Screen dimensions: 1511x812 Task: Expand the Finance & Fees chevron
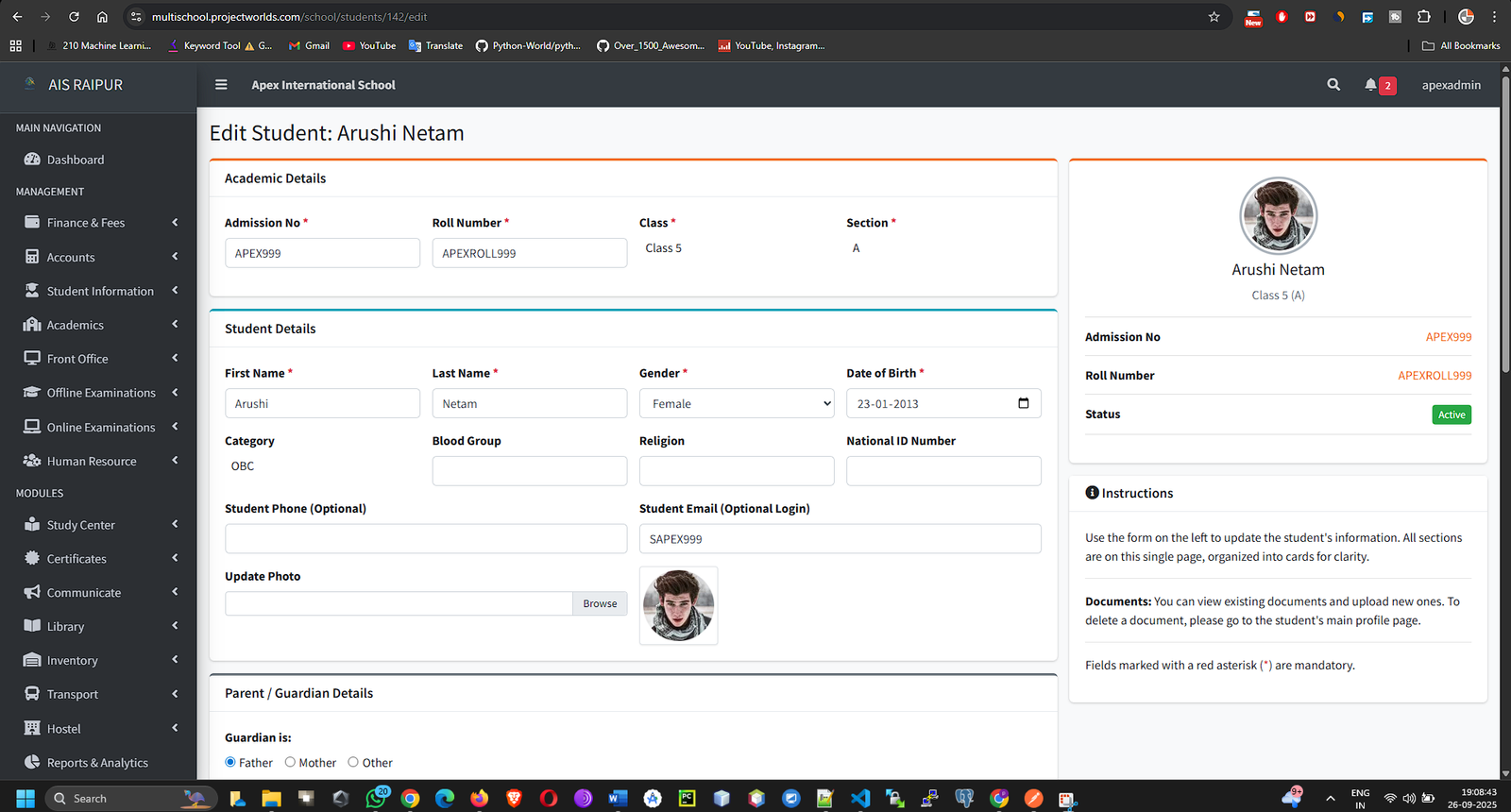(175, 223)
